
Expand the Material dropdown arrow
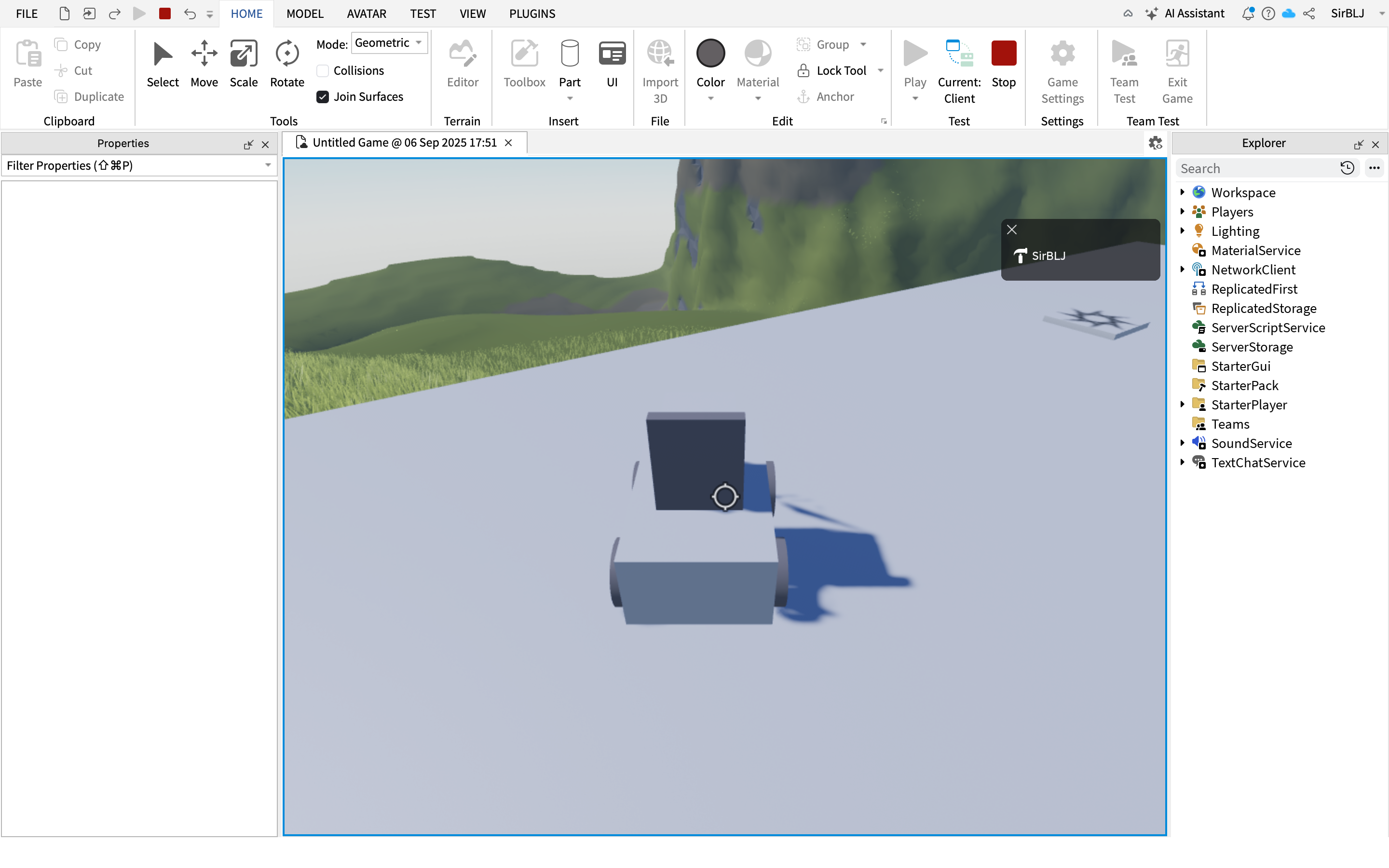click(758, 99)
